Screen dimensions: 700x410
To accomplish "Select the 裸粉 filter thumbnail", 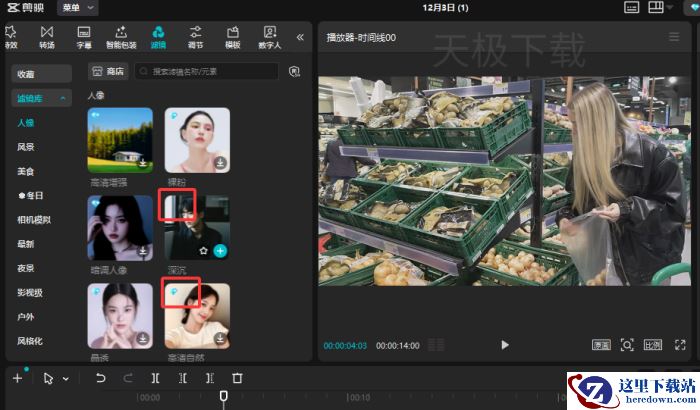I will tap(197, 140).
